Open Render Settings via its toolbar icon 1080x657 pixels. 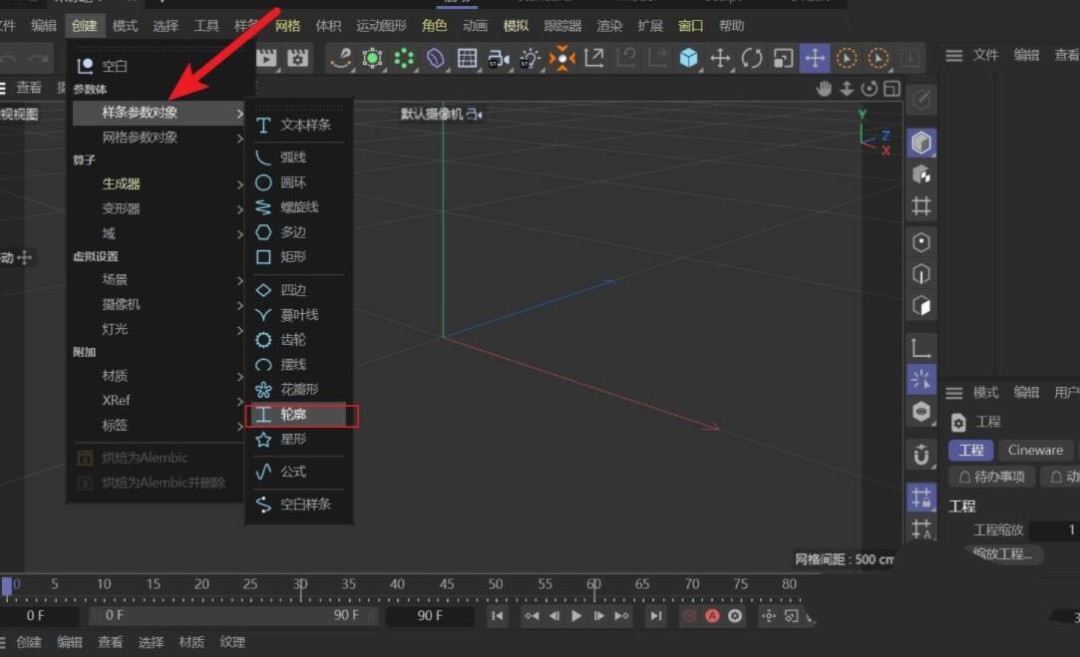(297, 58)
